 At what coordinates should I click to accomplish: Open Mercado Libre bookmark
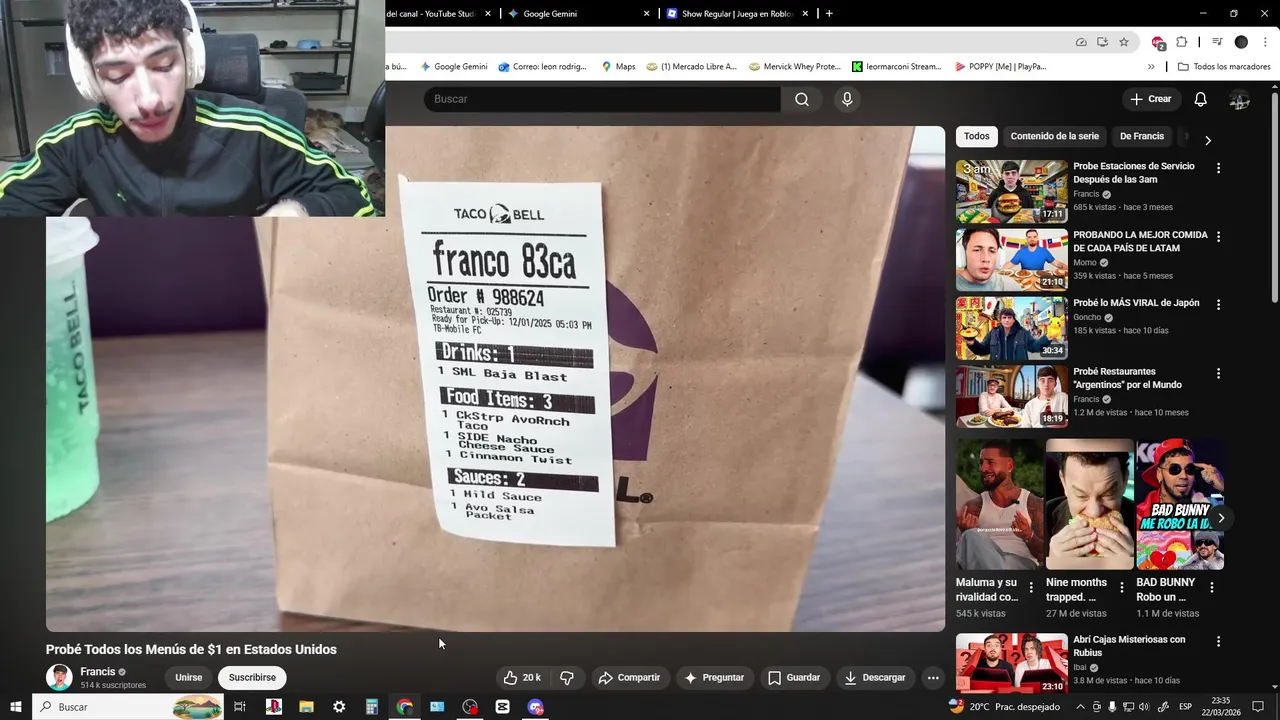pos(691,67)
